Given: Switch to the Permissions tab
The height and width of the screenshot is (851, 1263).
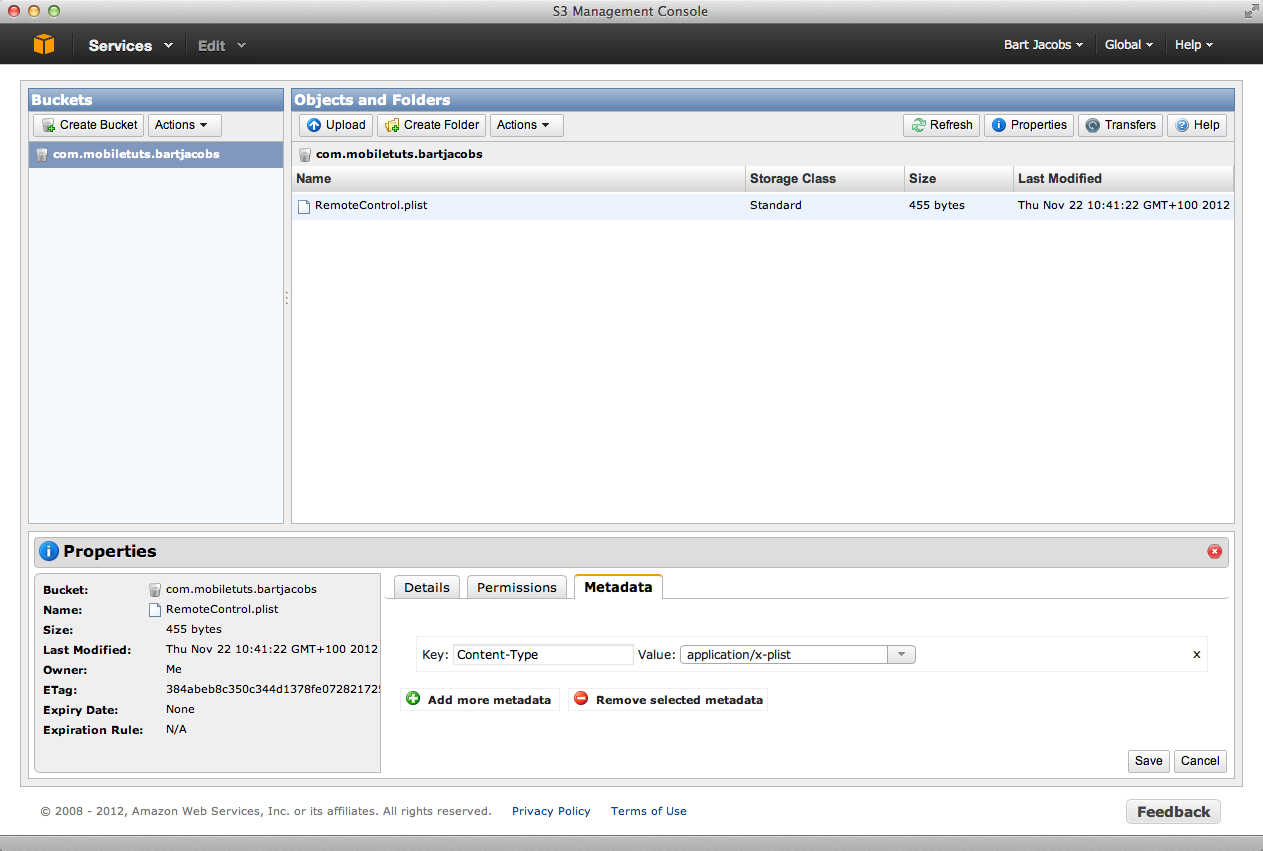Looking at the screenshot, I should pyautogui.click(x=517, y=587).
